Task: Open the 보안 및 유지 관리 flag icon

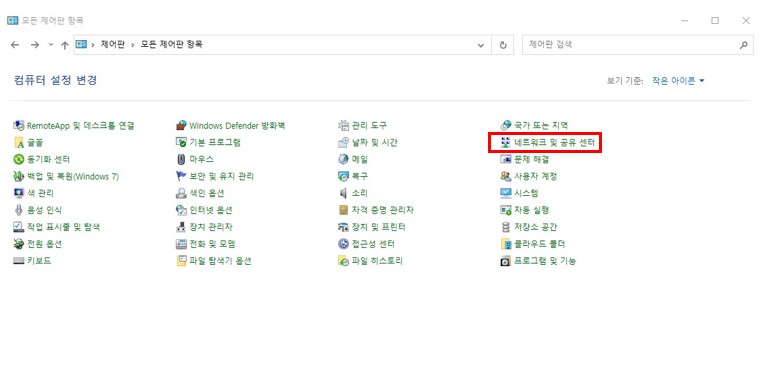Action: point(181,176)
